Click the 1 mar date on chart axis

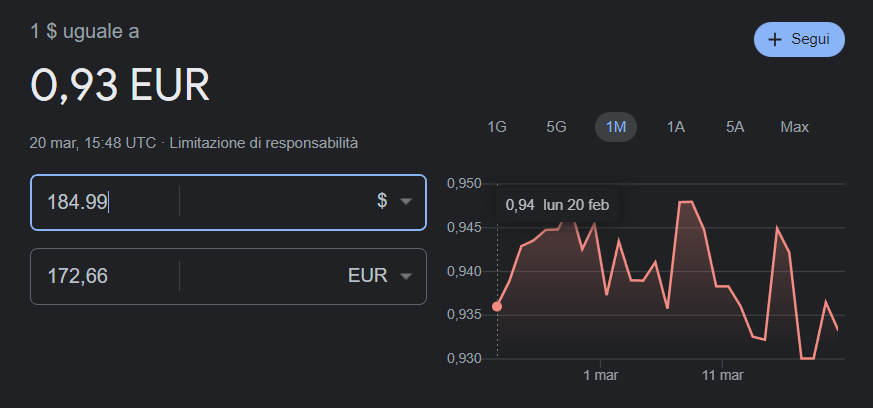601,376
